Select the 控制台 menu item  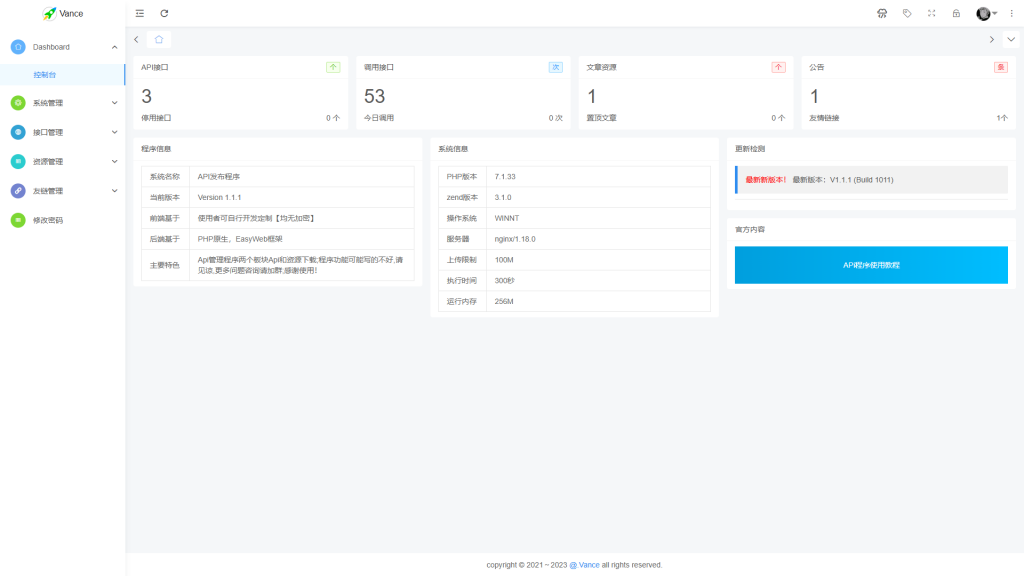63,74
